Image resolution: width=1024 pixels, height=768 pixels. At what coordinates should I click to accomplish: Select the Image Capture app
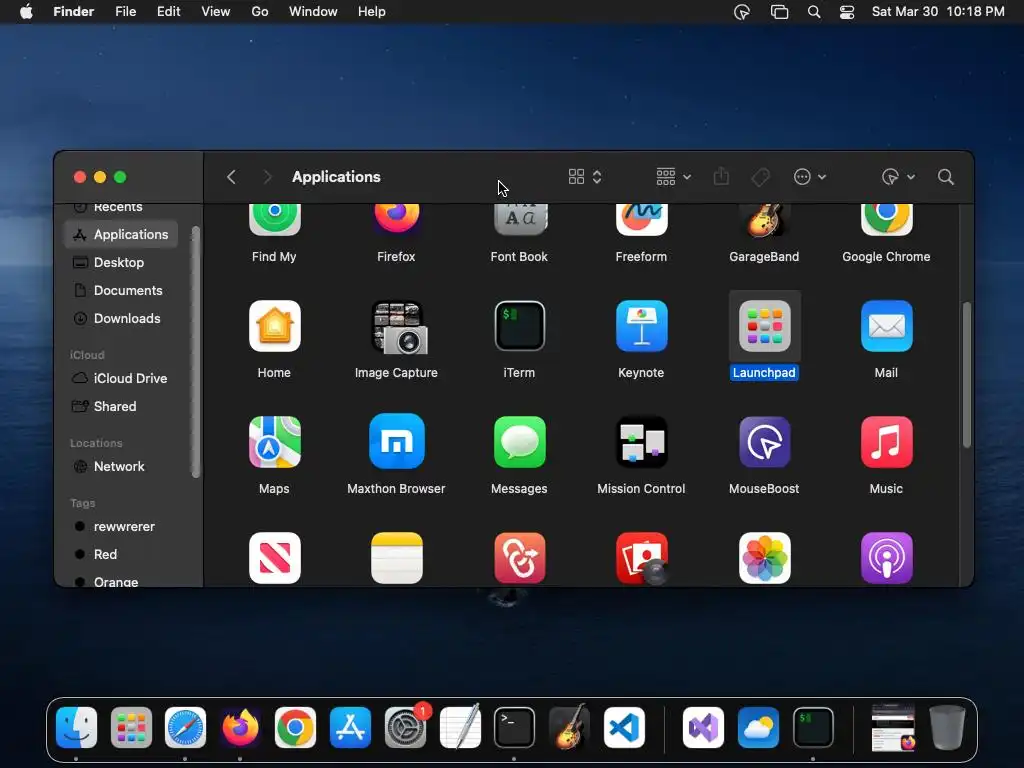coord(399,327)
